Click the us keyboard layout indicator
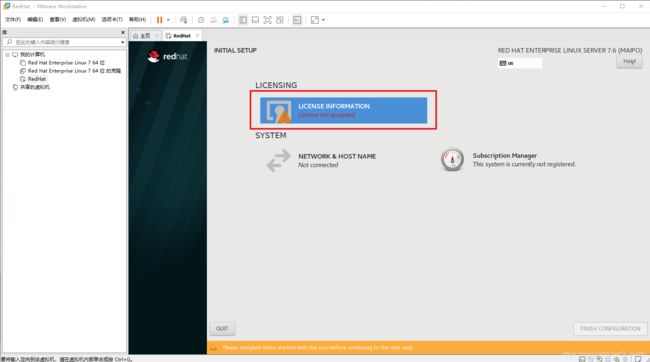650x362 pixels. click(x=520, y=63)
